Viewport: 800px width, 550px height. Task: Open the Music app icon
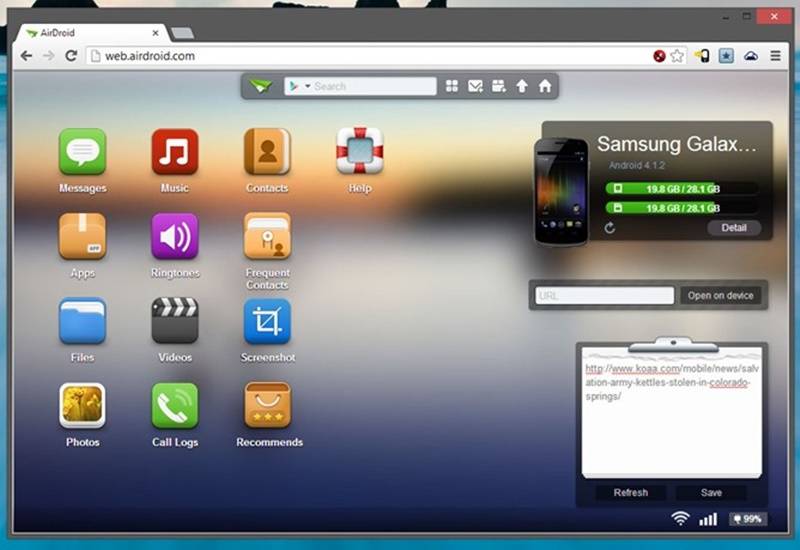click(x=175, y=152)
